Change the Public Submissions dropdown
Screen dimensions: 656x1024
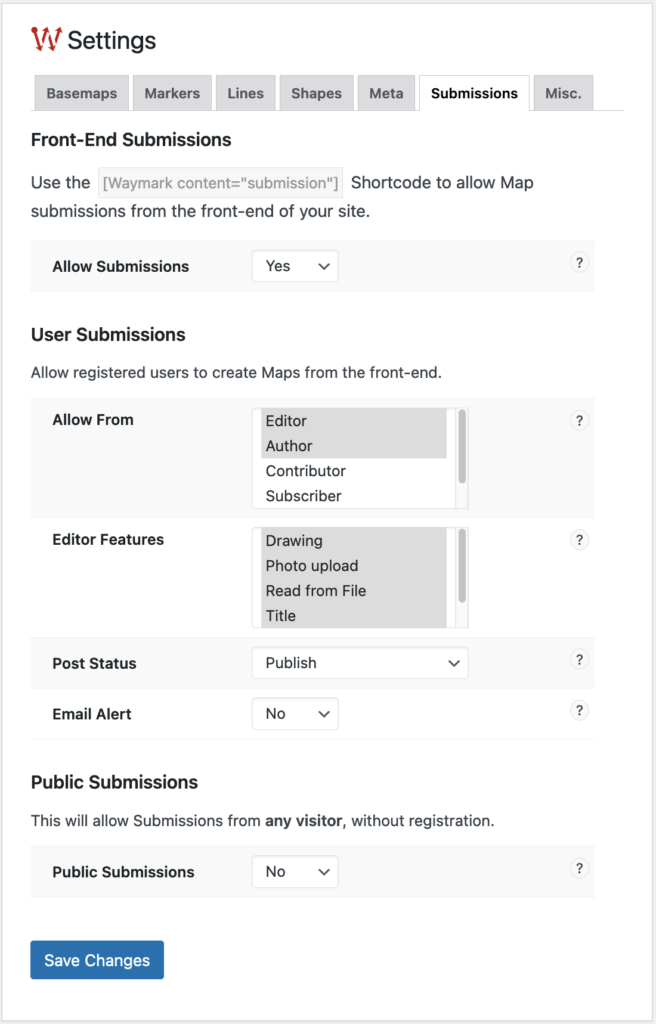click(295, 872)
